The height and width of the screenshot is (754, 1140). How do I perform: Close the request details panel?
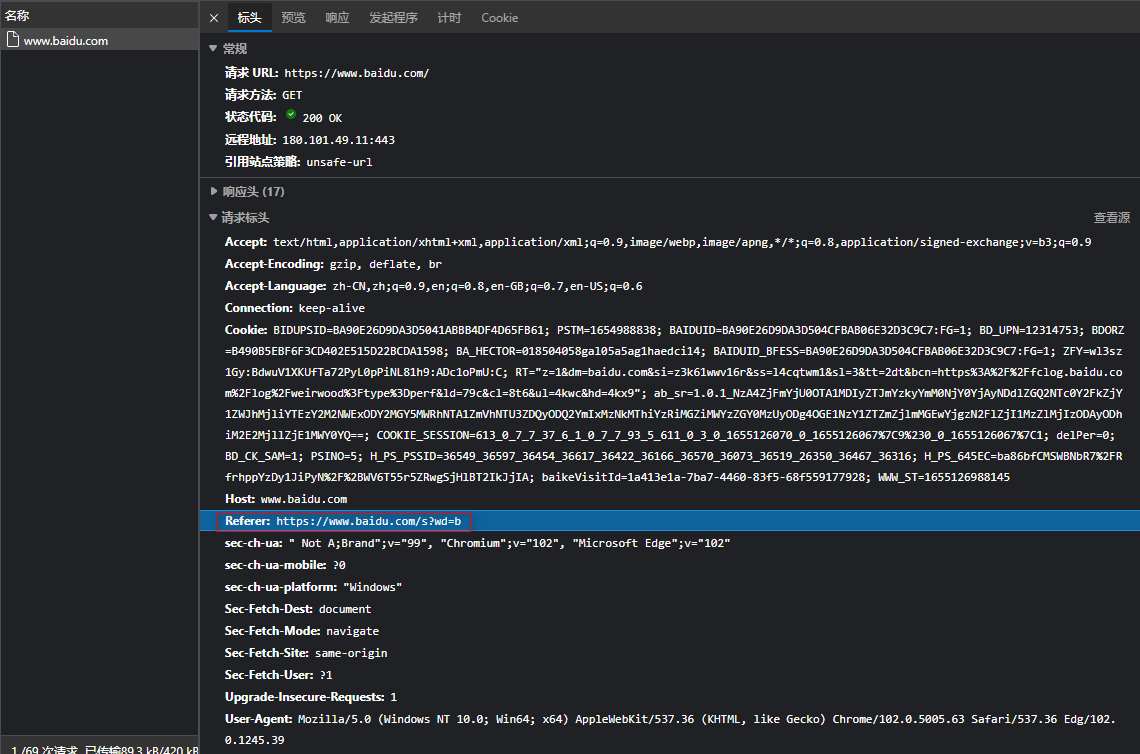[x=214, y=17]
